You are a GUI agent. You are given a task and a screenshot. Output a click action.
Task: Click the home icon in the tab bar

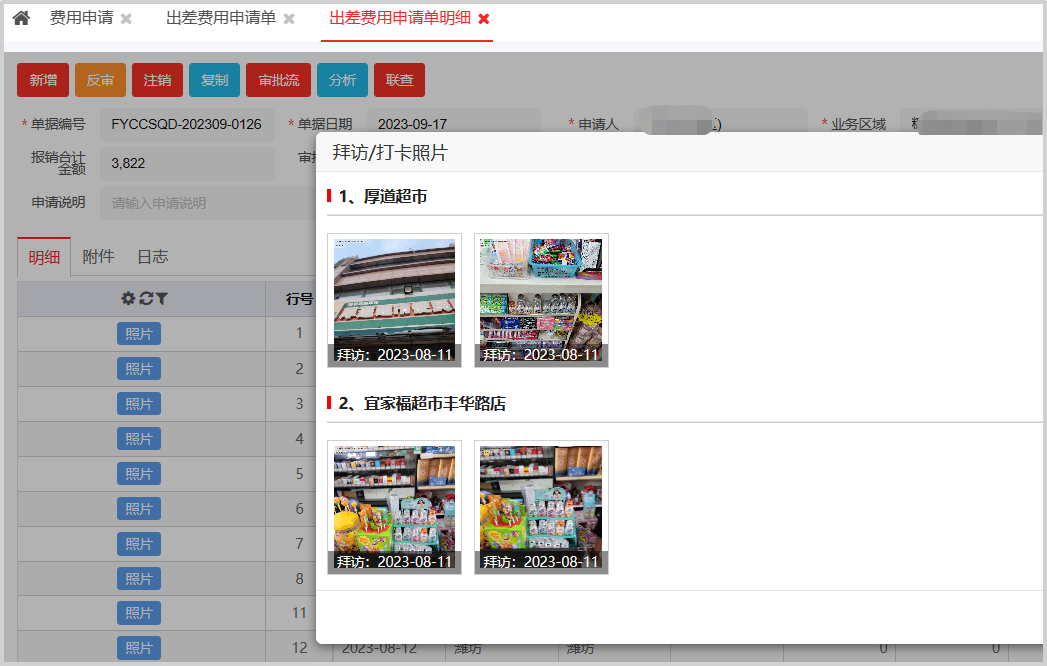(21, 18)
